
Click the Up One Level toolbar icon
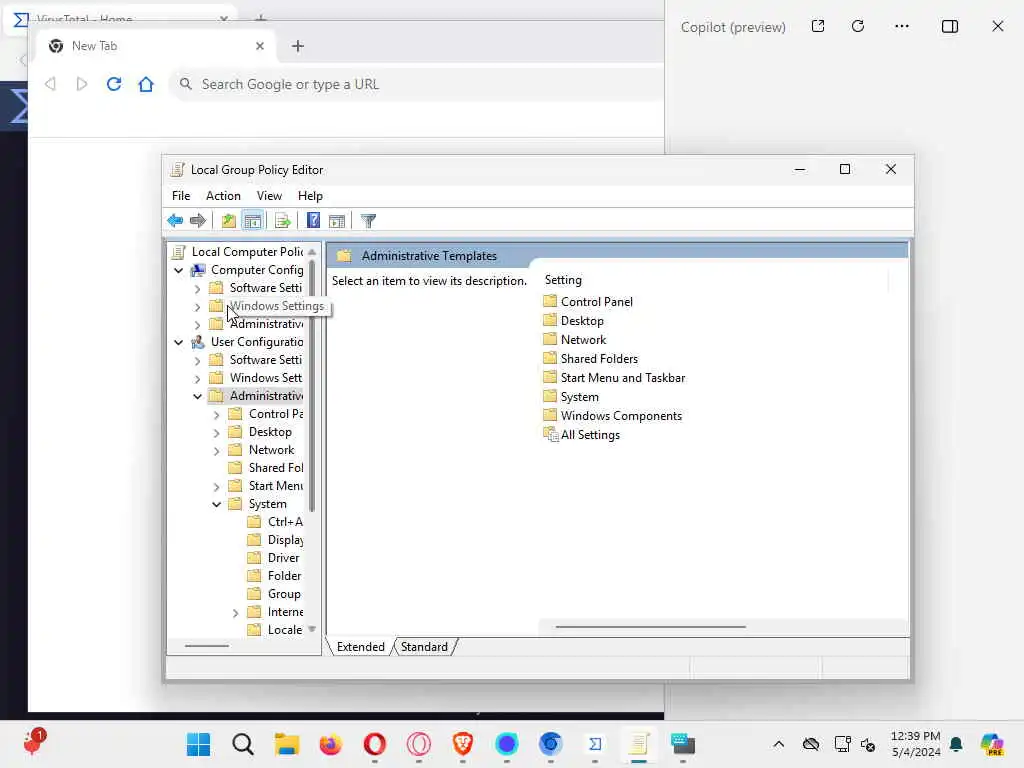pos(228,221)
